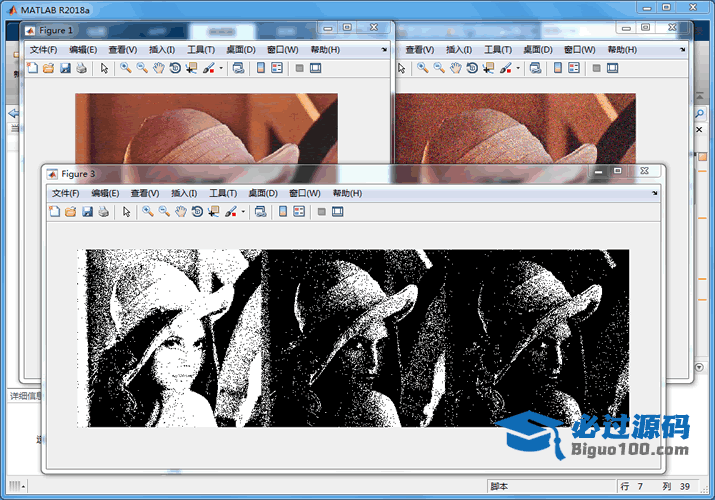Click Figure 1 displayed color image
Screen dimensions: 715x500
[x=207, y=128]
